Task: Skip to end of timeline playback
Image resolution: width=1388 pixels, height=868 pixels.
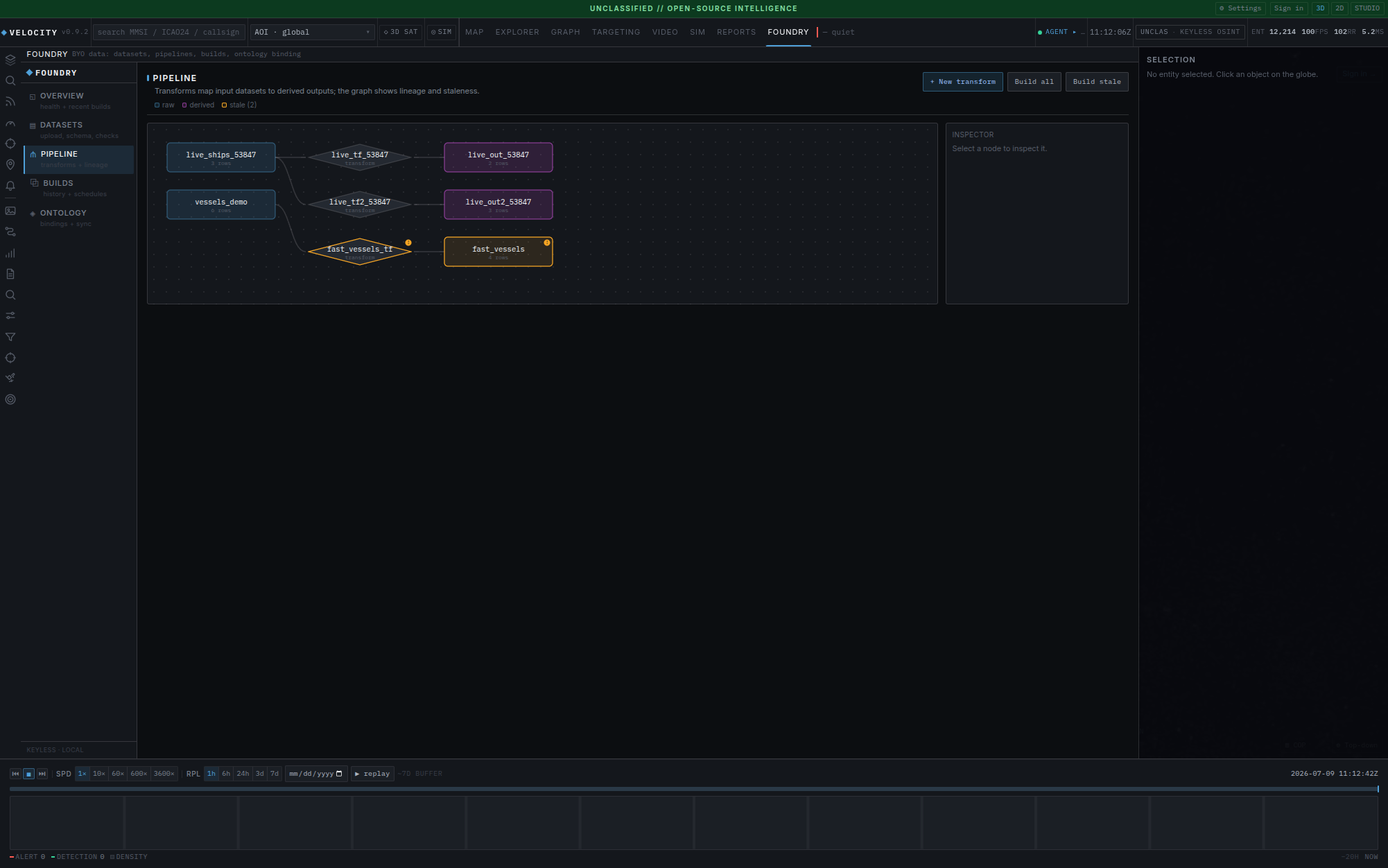Action: pos(42,774)
